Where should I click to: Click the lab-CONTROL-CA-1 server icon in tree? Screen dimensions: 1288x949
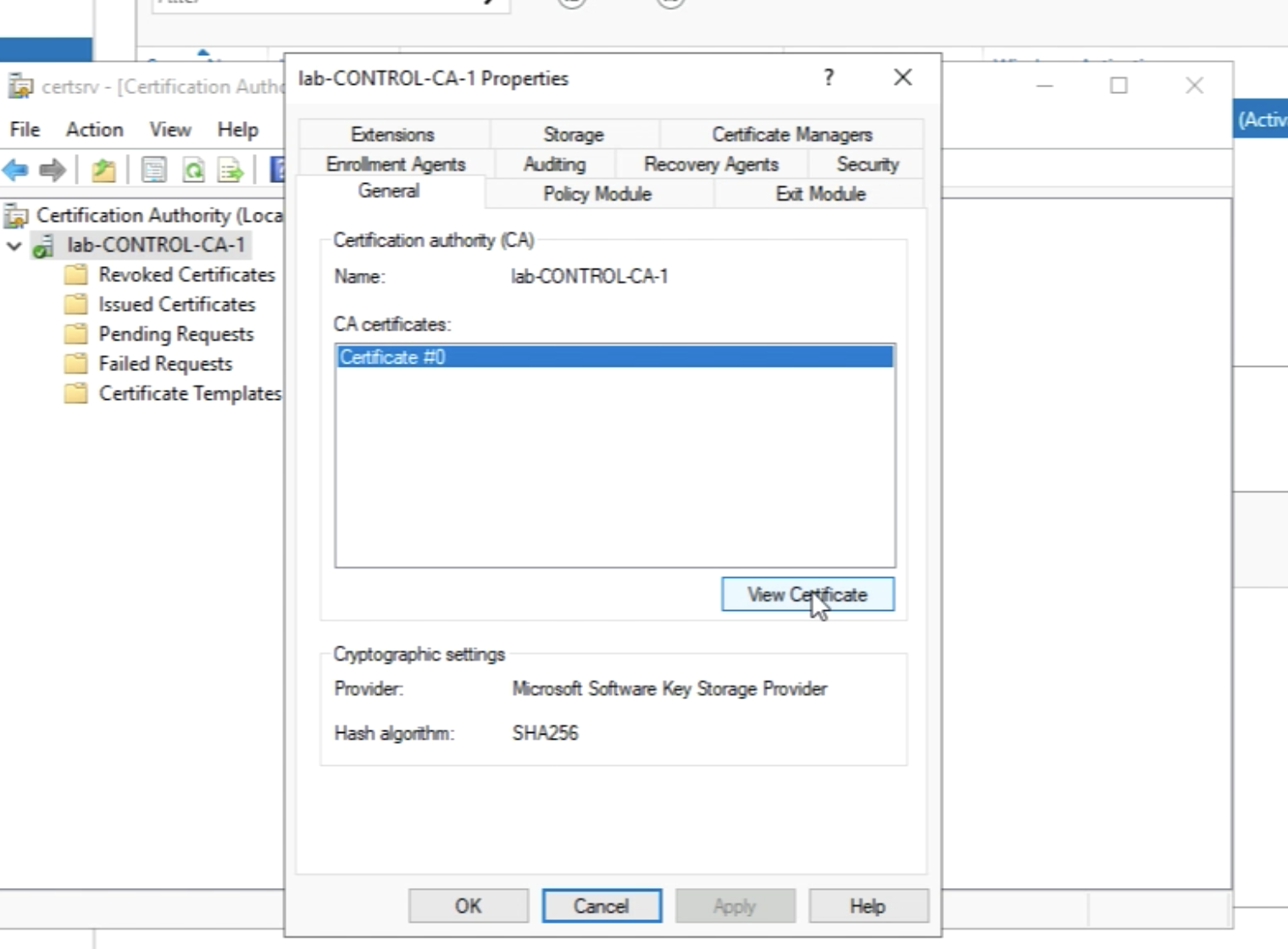[x=43, y=246]
